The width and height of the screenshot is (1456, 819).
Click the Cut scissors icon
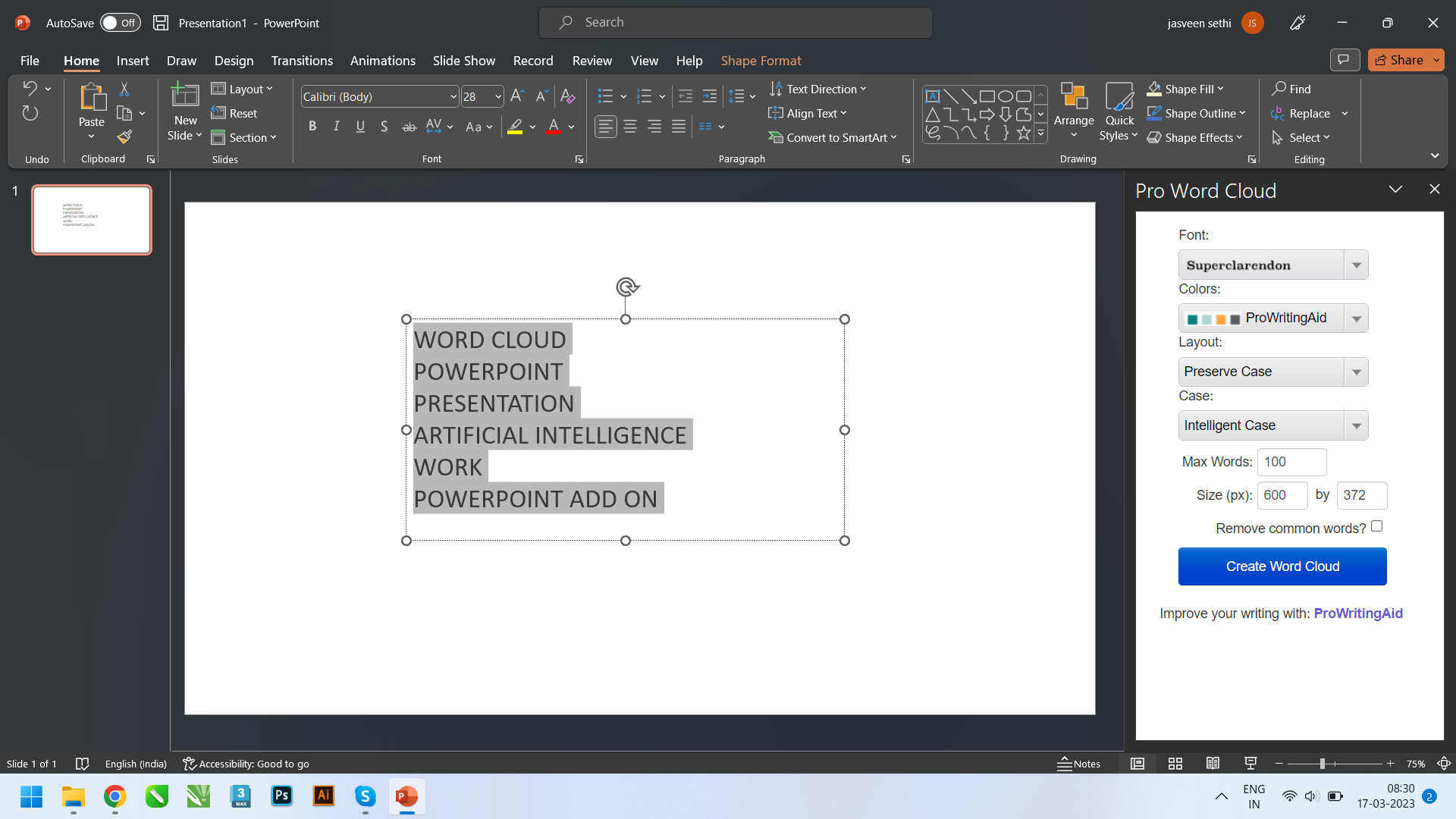(124, 89)
